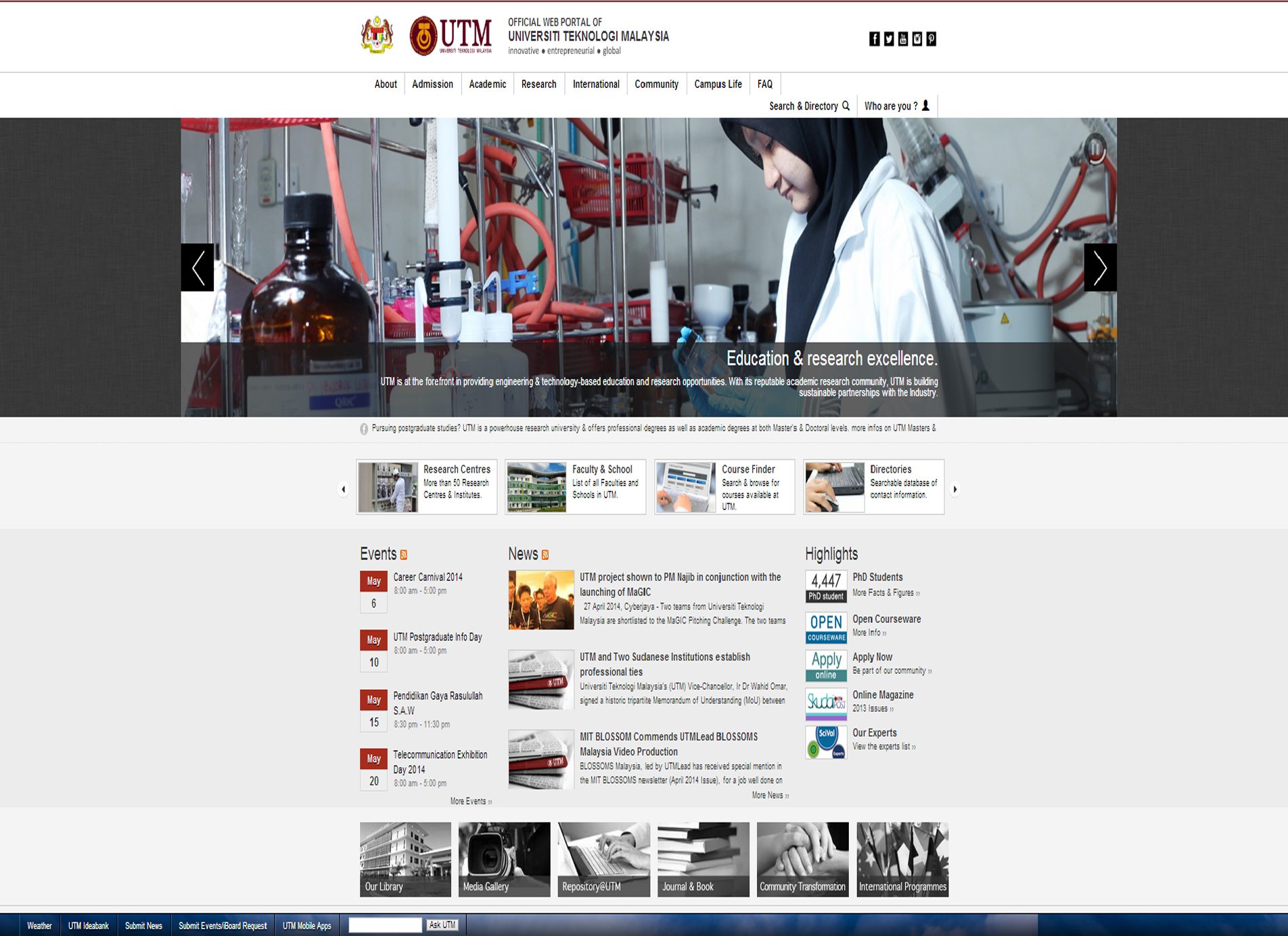Open UTM's Instagram icon
The image size is (1288, 936).
[x=917, y=39]
